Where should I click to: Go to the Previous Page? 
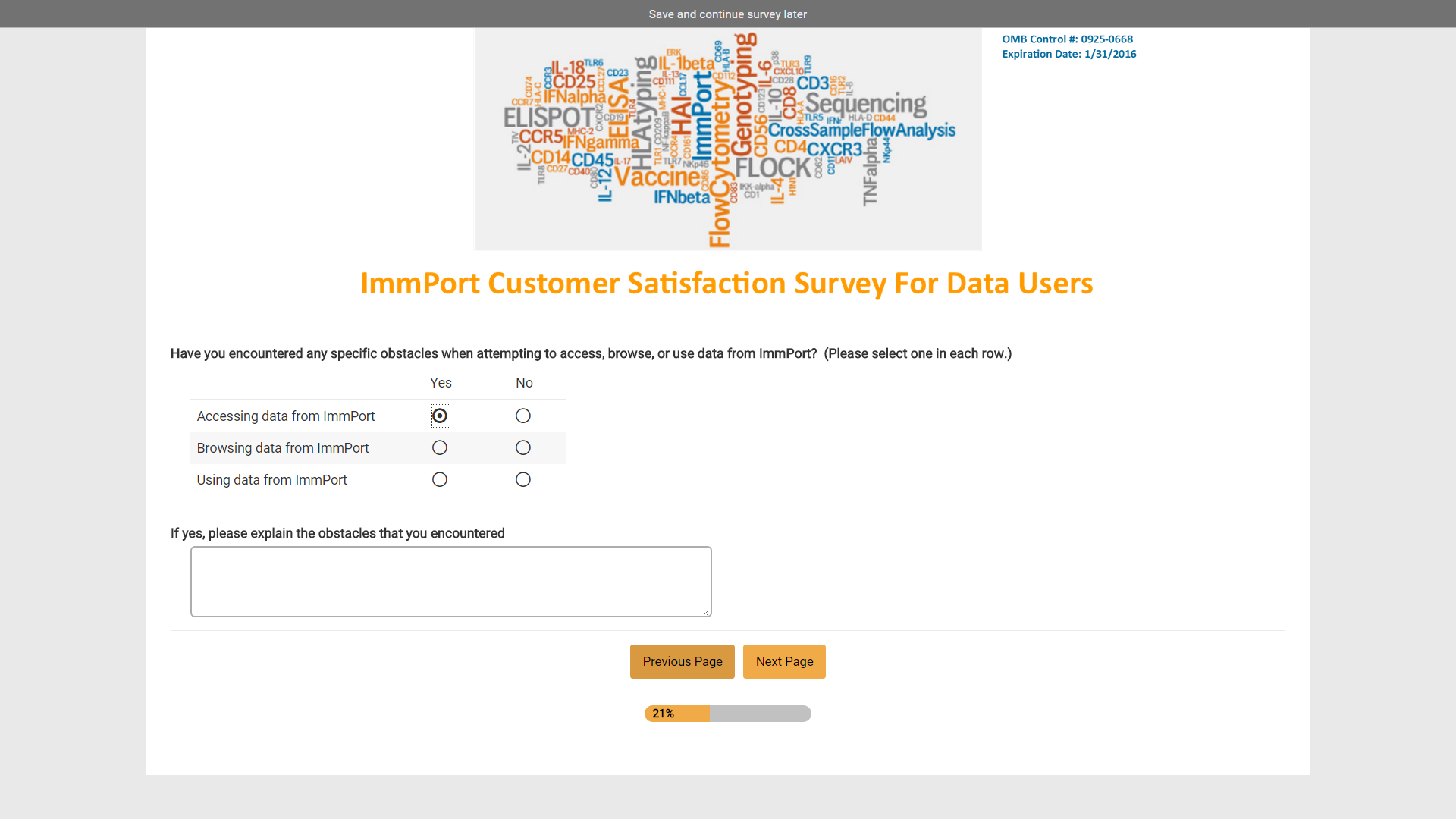click(x=682, y=662)
